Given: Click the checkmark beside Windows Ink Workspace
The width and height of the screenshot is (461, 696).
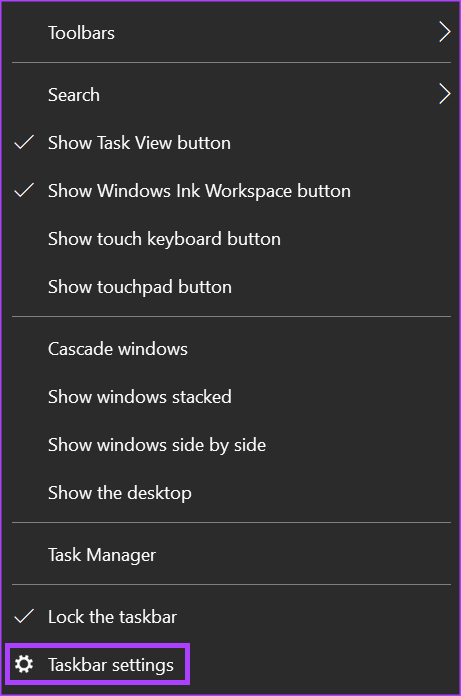Looking at the screenshot, I should click(x=24, y=190).
